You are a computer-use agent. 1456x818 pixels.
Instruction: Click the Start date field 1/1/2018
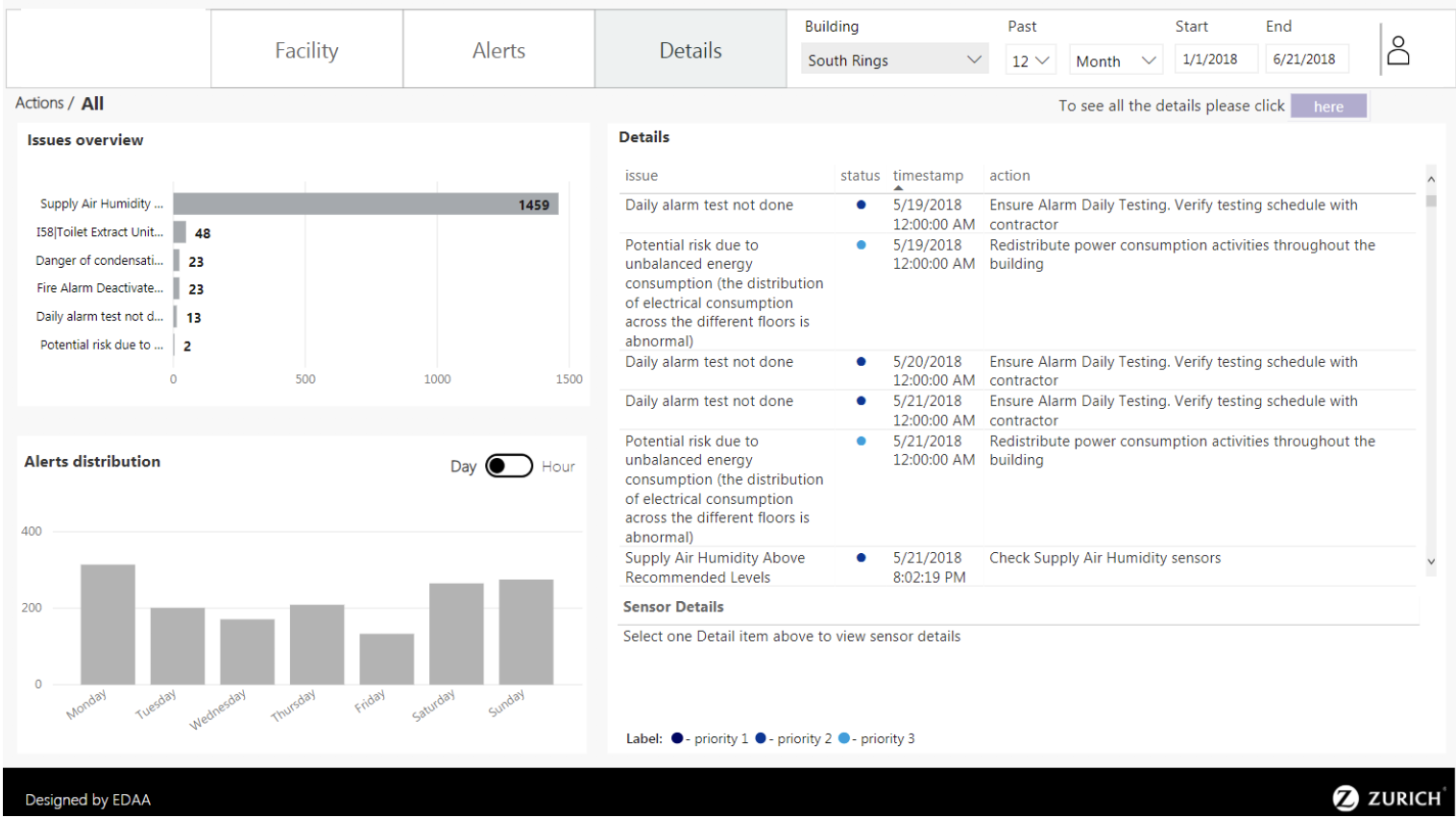coord(1215,60)
